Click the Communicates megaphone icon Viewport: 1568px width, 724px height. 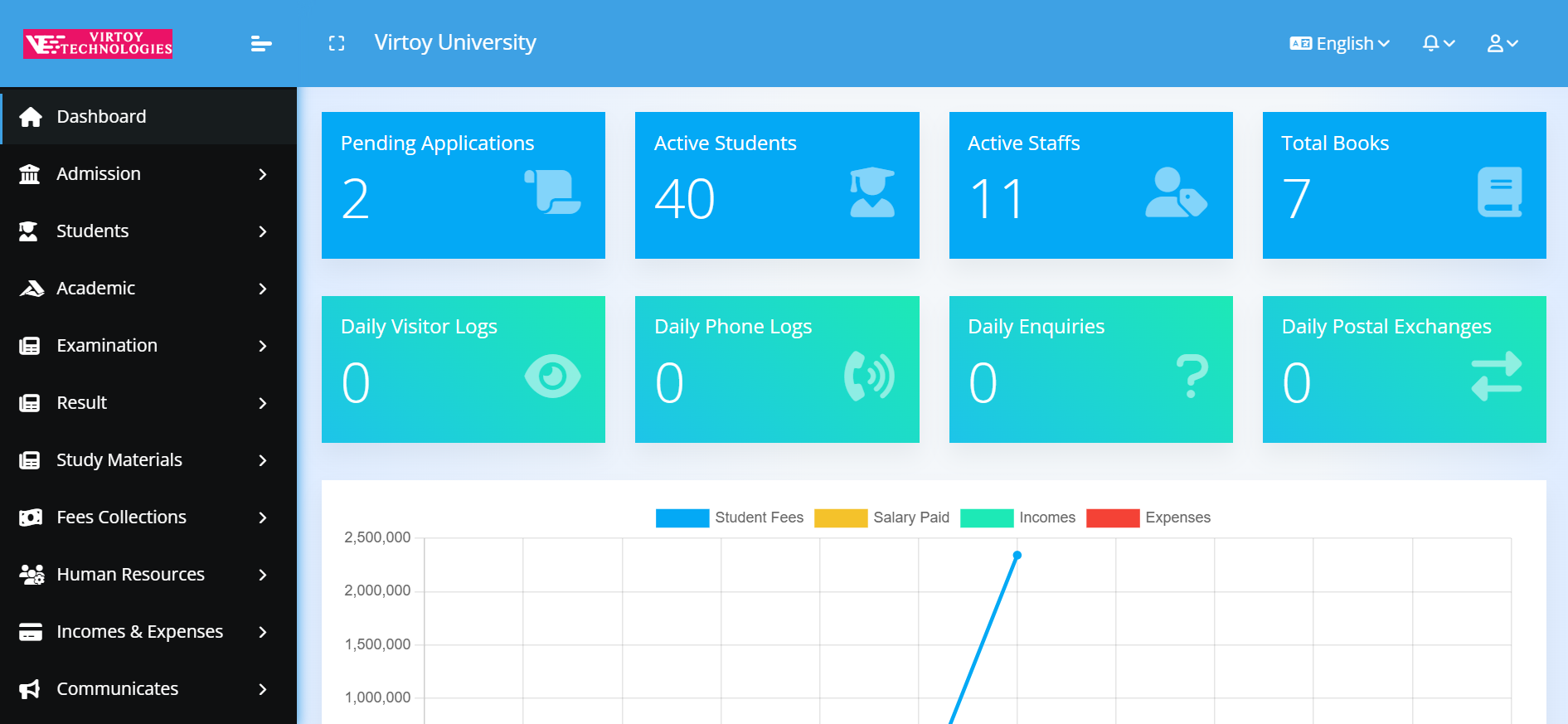tap(30, 689)
